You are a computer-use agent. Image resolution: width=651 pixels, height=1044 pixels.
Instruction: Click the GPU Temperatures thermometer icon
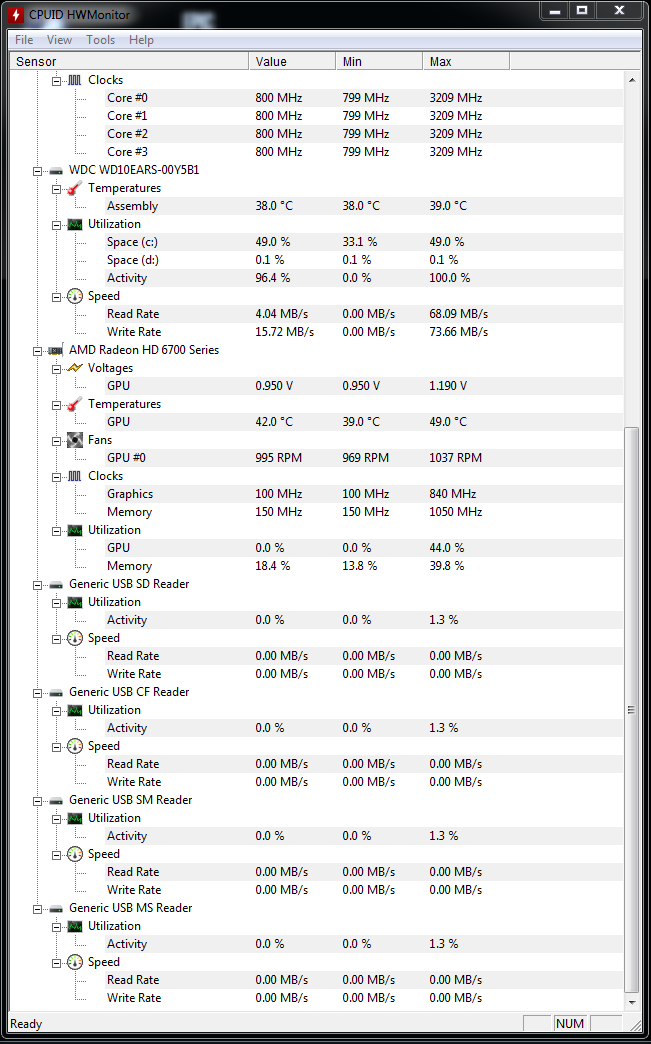(x=75, y=404)
